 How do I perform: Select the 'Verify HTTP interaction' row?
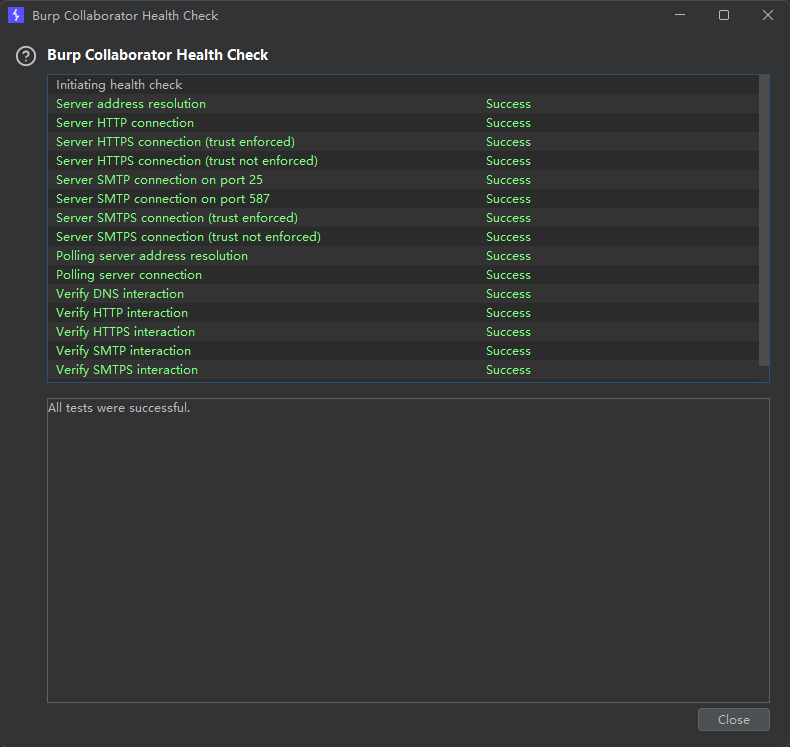click(x=403, y=313)
